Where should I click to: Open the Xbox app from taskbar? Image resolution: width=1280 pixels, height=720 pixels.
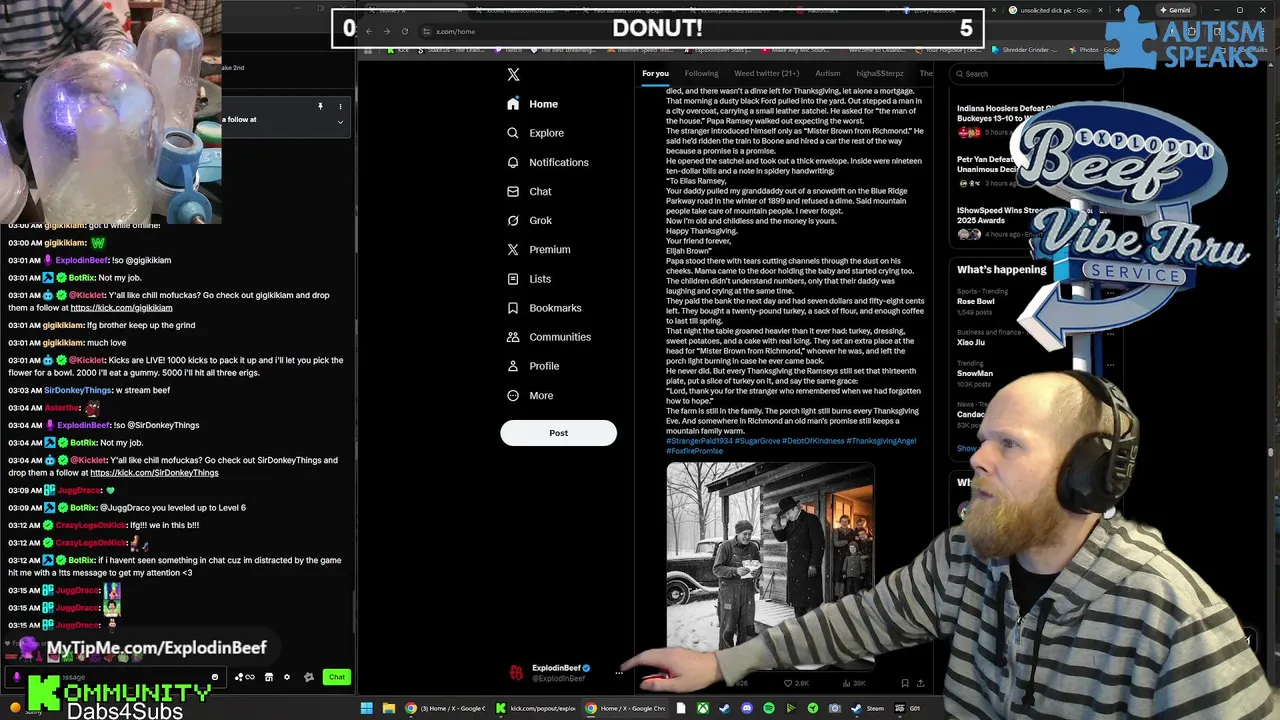click(703, 708)
